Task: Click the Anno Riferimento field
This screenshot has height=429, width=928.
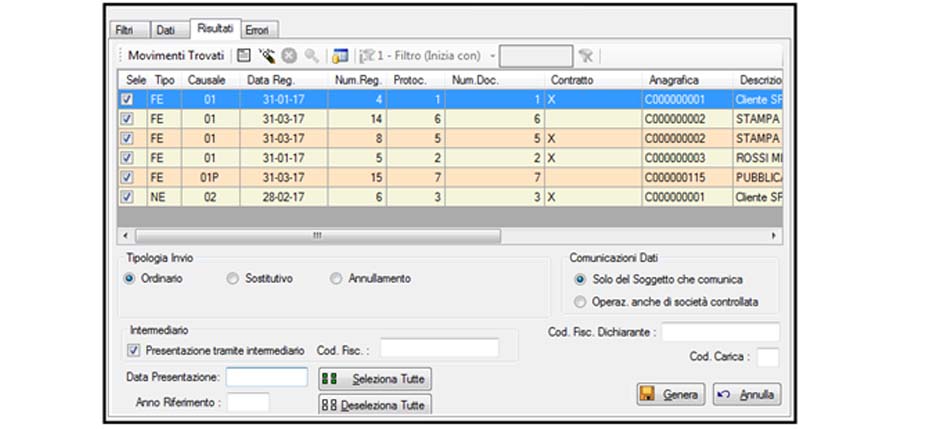Action: [248, 402]
